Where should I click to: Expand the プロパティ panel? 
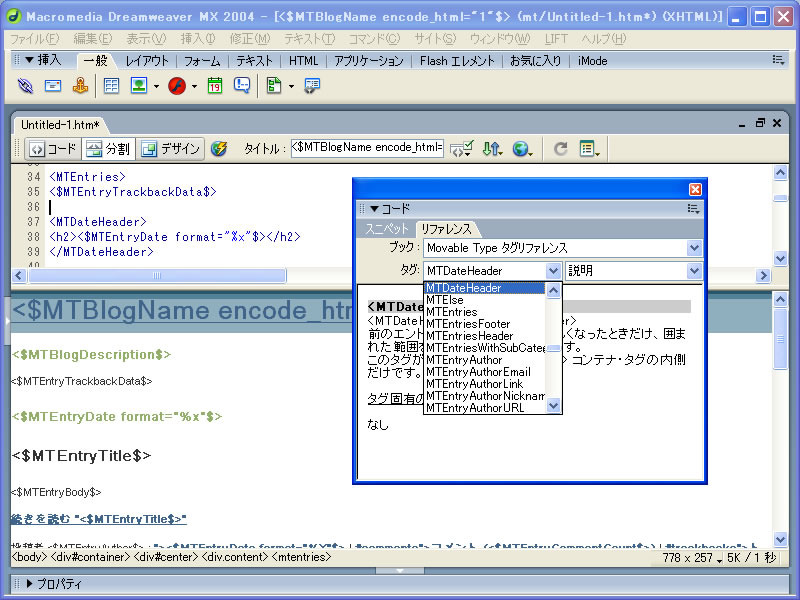[x=29, y=583]
